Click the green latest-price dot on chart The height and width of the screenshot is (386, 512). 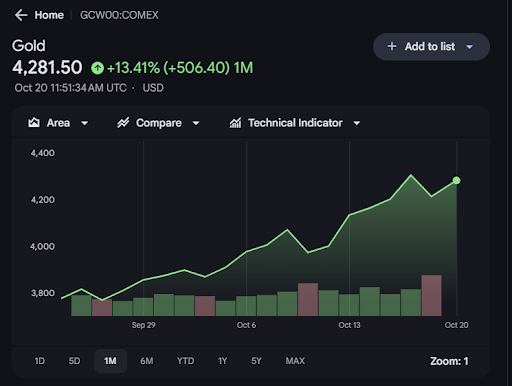pos(456,180)
